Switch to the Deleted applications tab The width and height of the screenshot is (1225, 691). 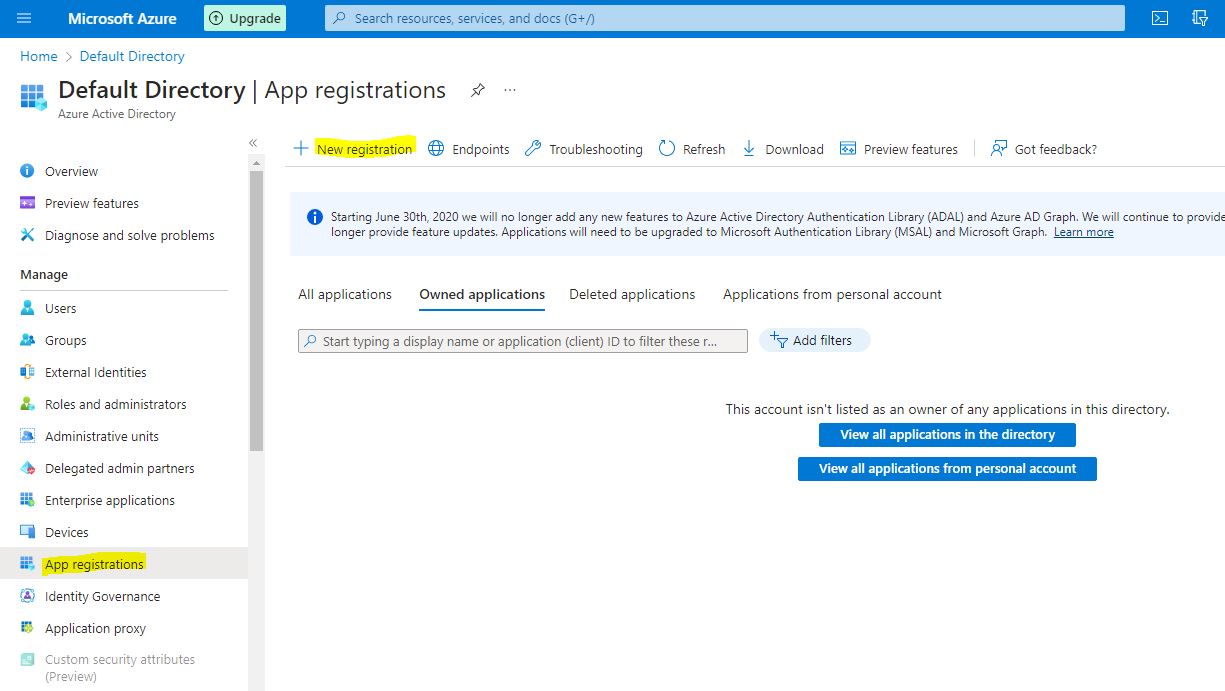632,294
